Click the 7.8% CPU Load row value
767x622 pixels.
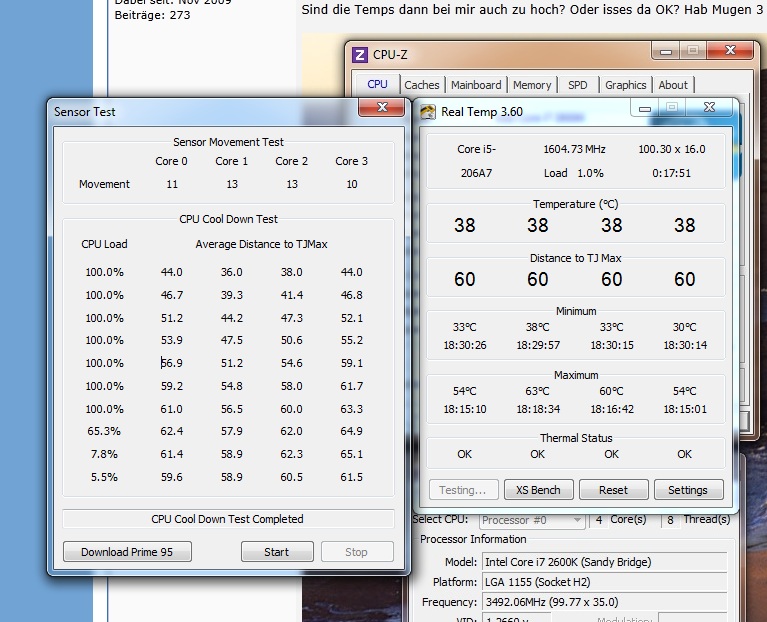point(104,454)
